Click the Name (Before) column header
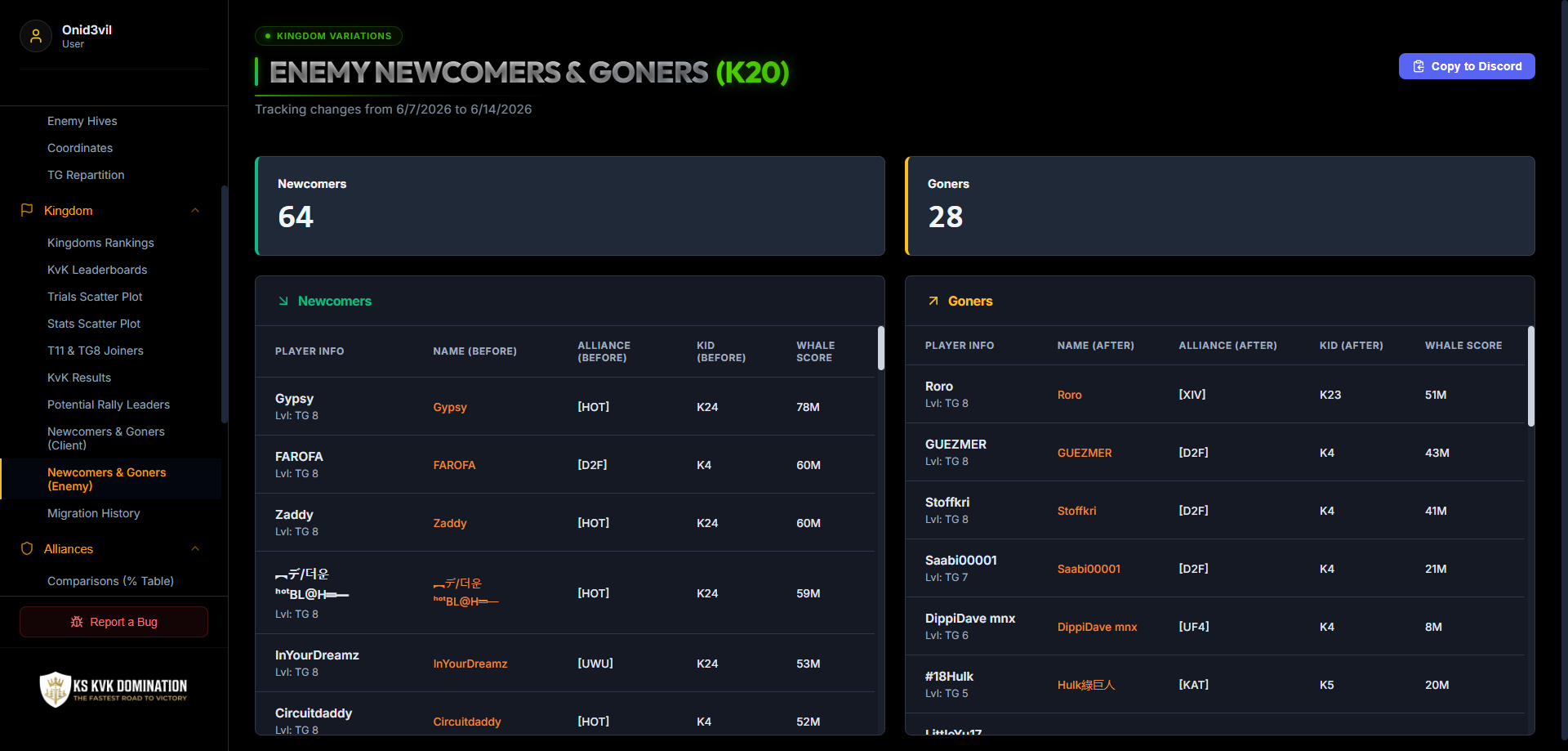 [474, 351]
